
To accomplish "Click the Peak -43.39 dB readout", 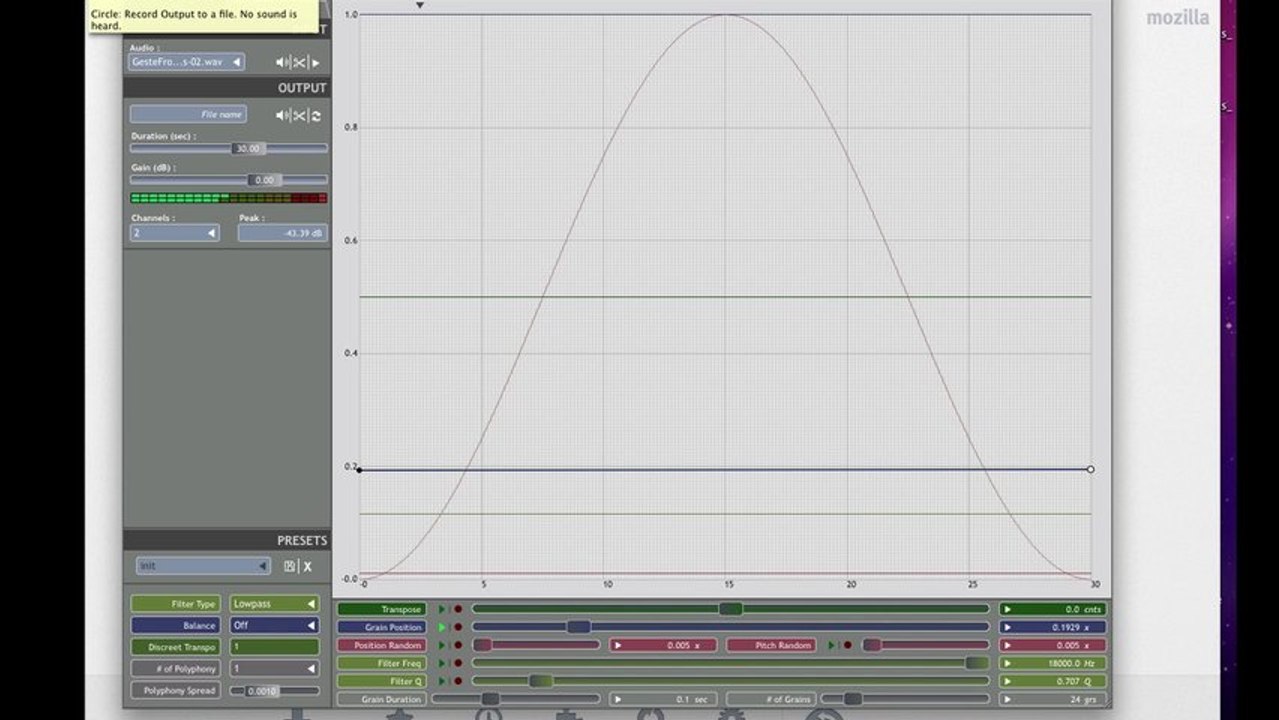I will [x=283, y=233].
